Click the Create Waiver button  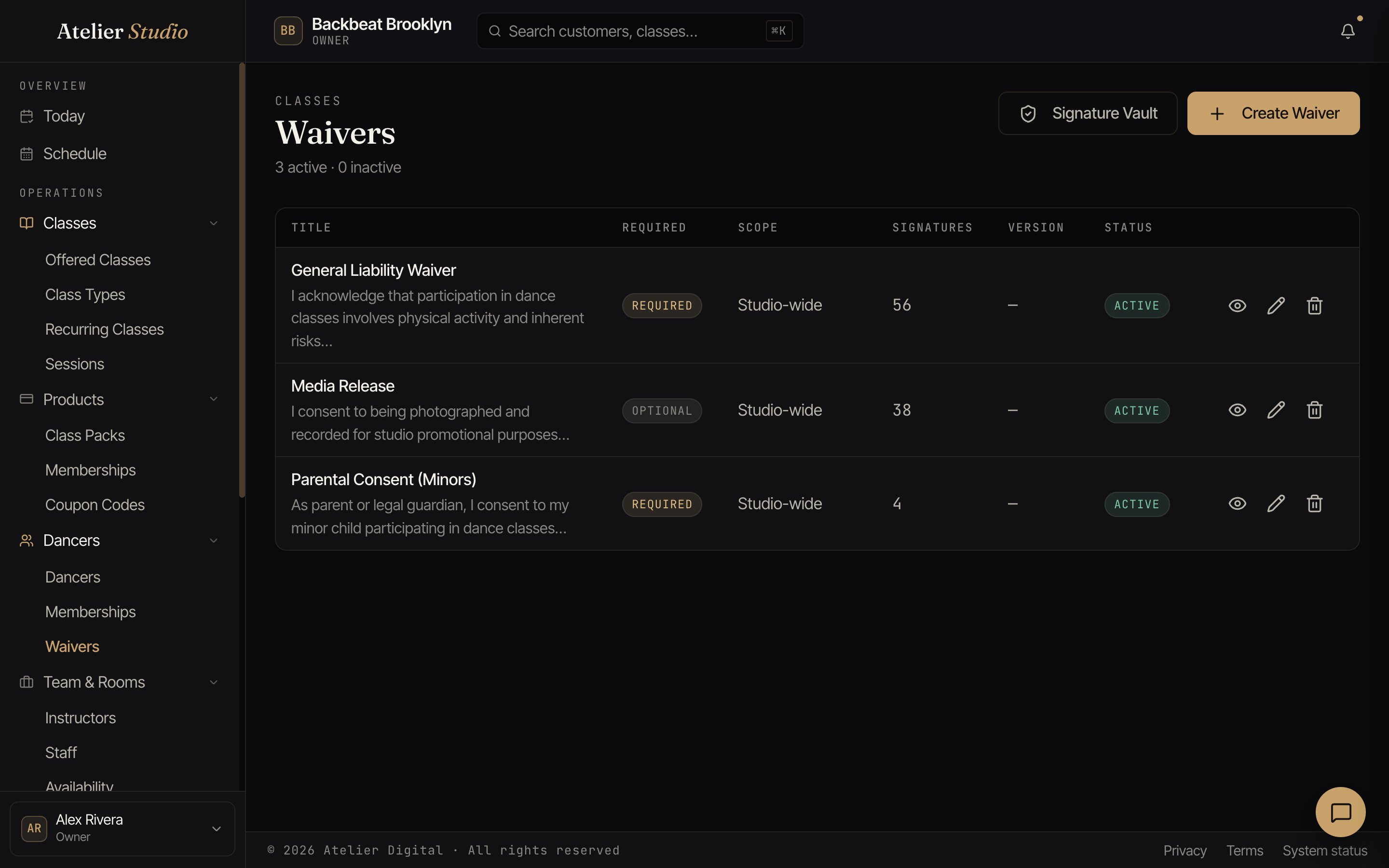[1273, 113]
